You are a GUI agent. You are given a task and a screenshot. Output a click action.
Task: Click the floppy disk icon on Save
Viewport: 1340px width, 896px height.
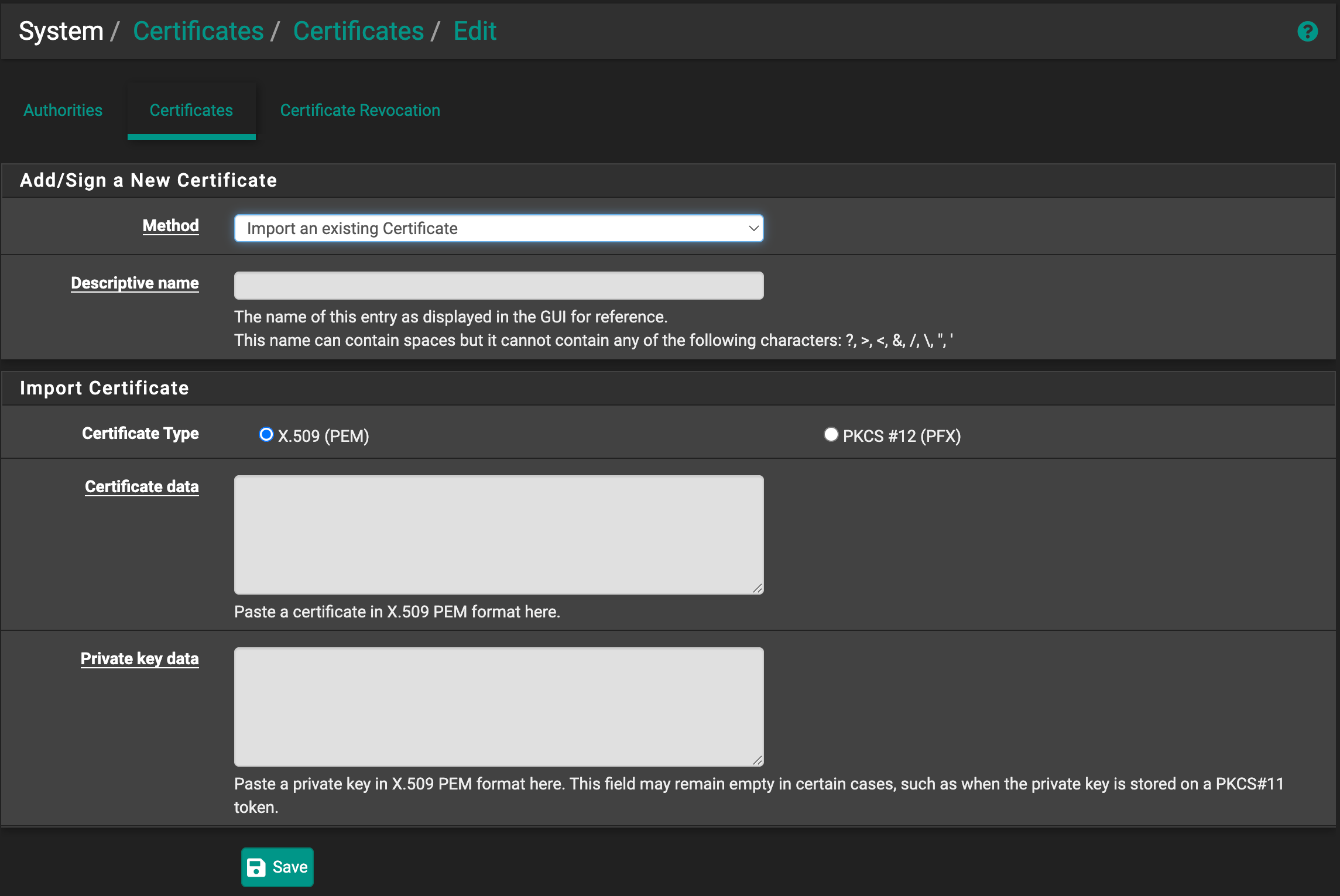(256, 867)
